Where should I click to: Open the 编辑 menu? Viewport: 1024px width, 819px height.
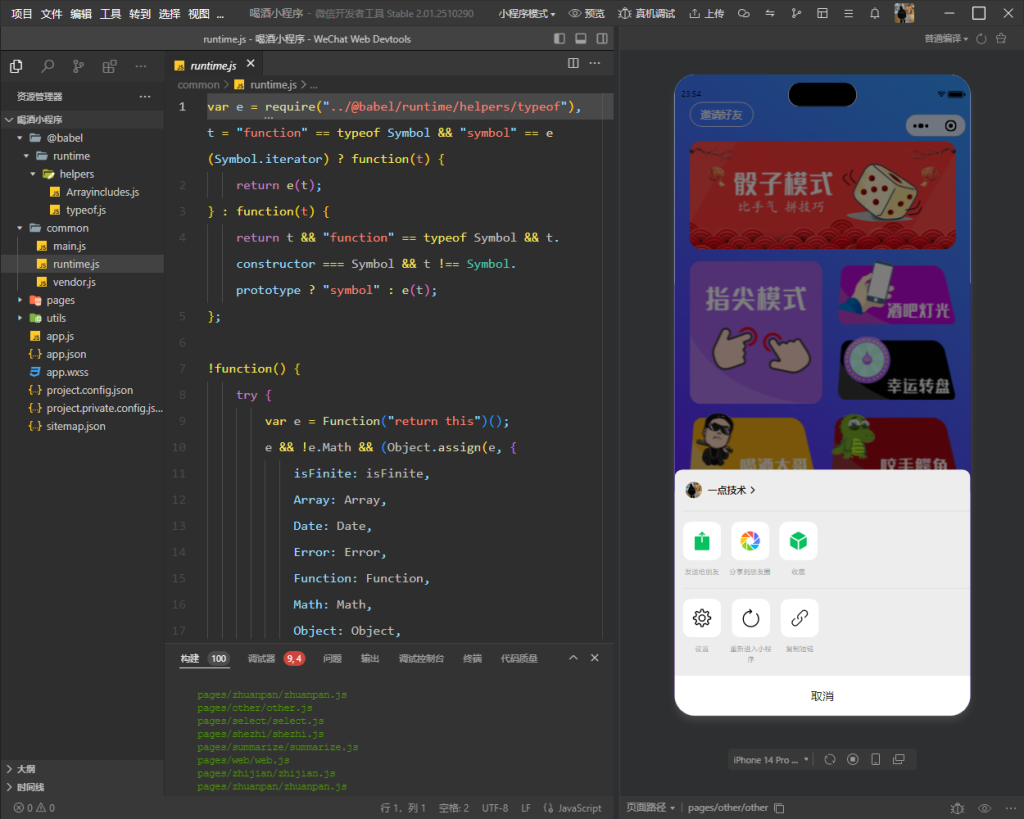(81, 14)
